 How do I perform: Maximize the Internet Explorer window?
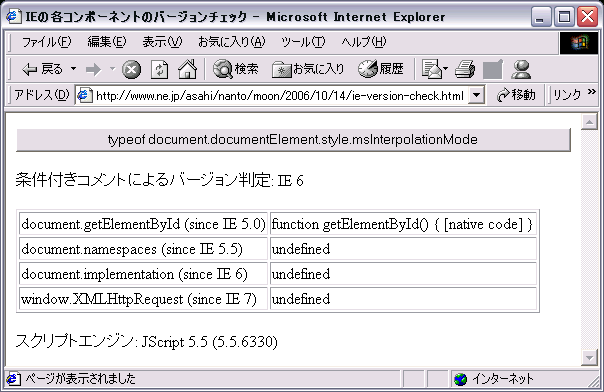pos(564,17)
